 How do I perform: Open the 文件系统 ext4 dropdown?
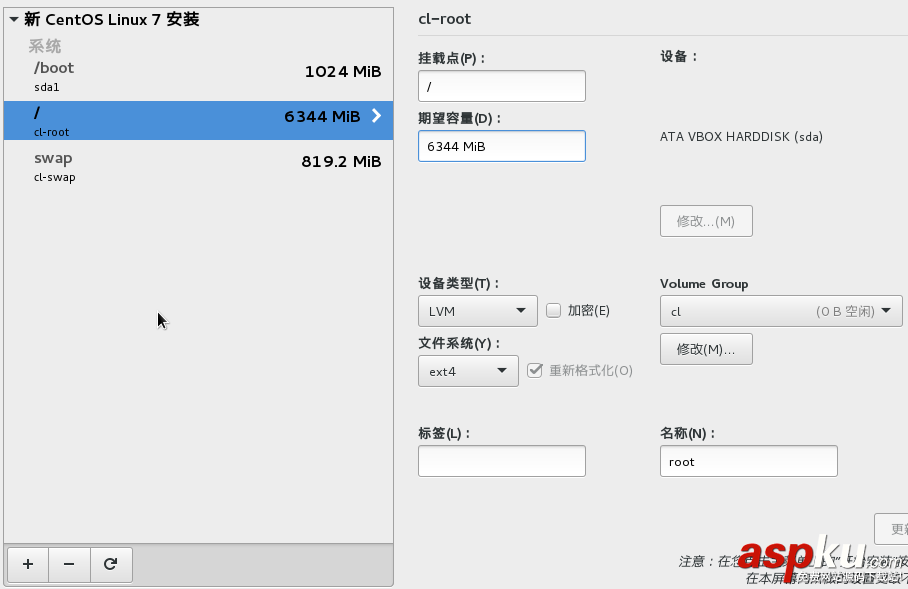(x=468, y=371)
